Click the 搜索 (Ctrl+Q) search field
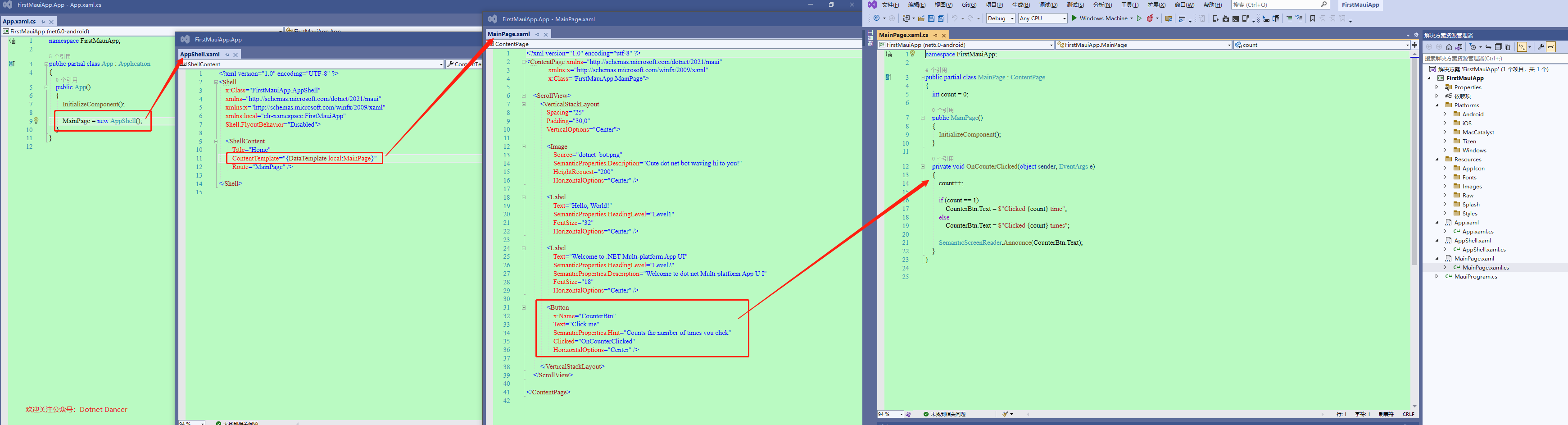Viewport: 1568px width, 425px height. pos(1280,4)
